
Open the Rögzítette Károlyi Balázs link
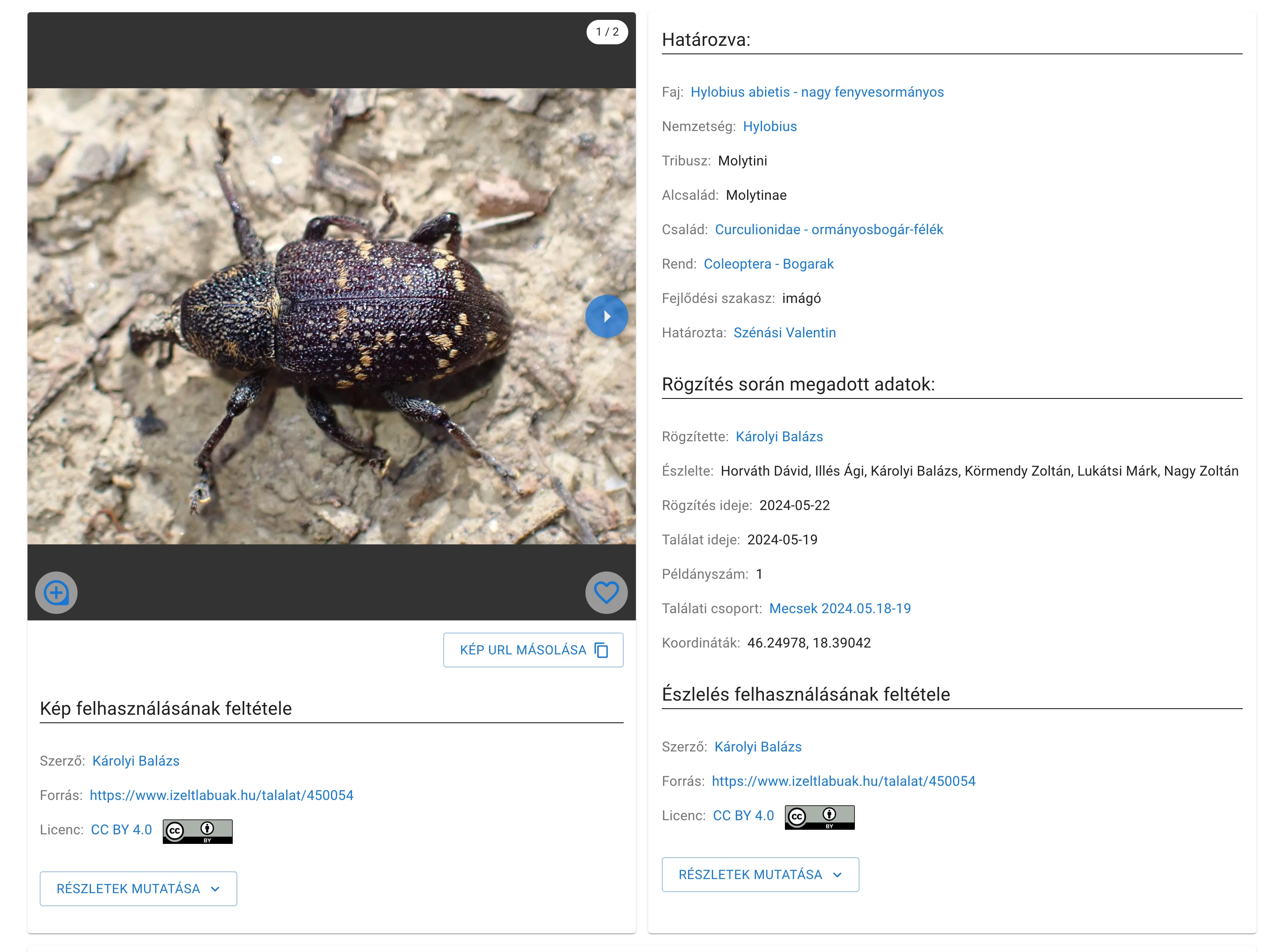(x=778, y=437)
